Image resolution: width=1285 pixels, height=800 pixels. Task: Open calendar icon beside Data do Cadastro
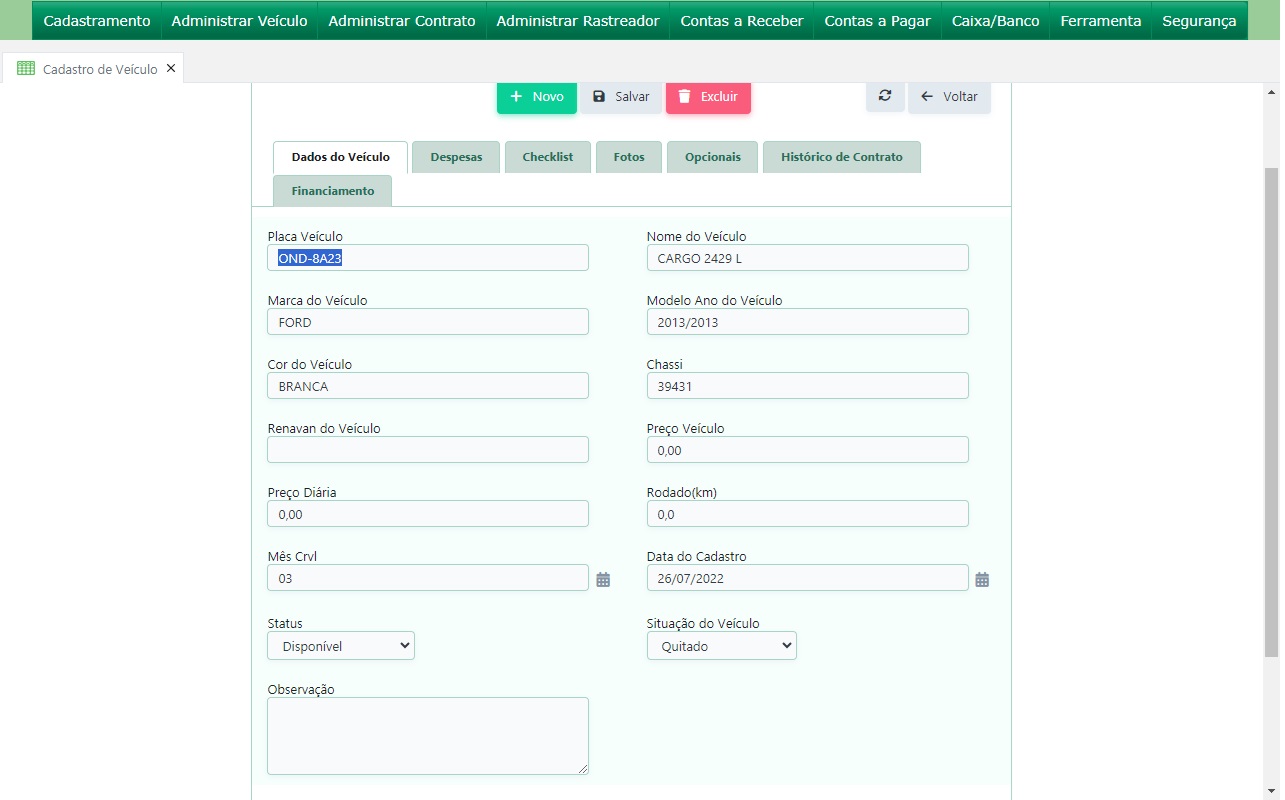(982, 580)
